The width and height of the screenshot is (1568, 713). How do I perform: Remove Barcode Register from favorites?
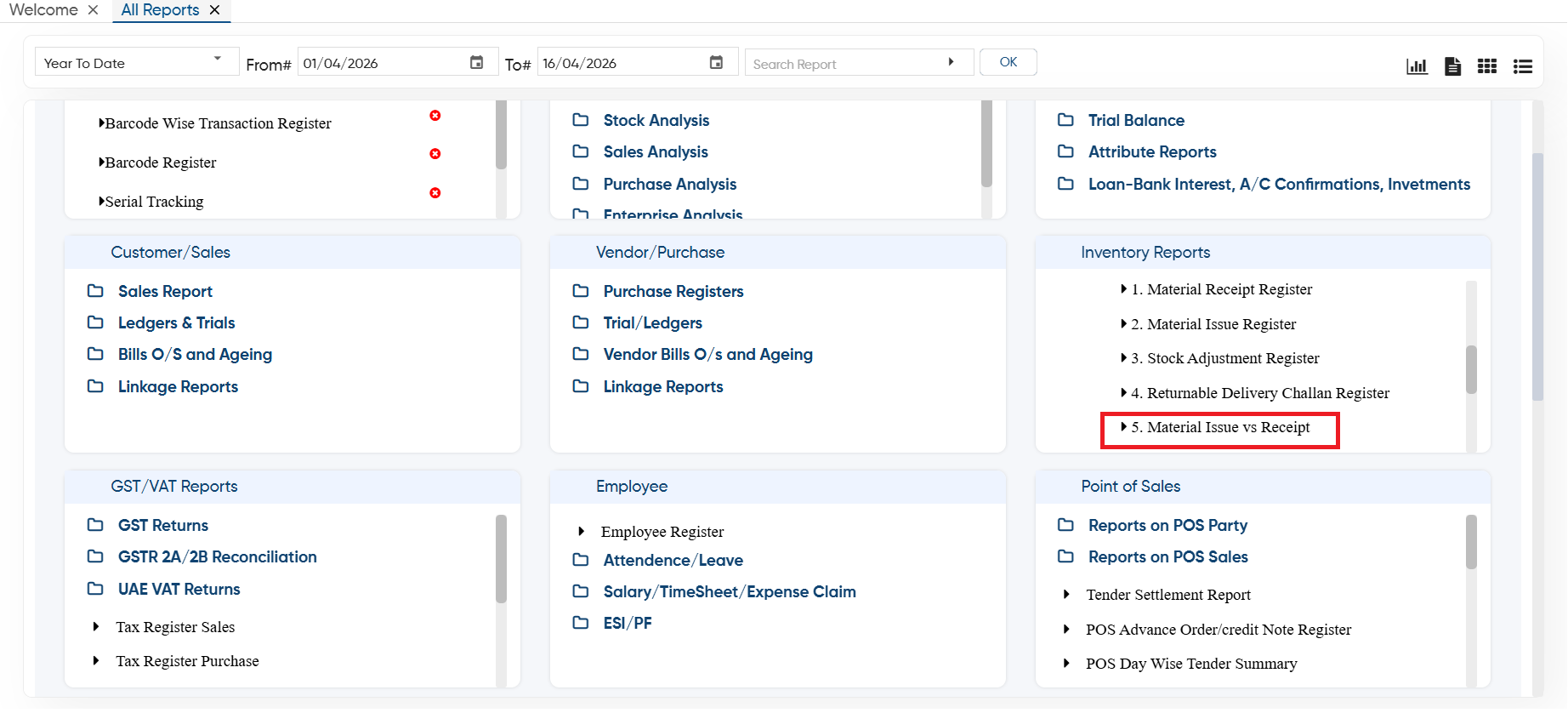(x=435, y=154)
